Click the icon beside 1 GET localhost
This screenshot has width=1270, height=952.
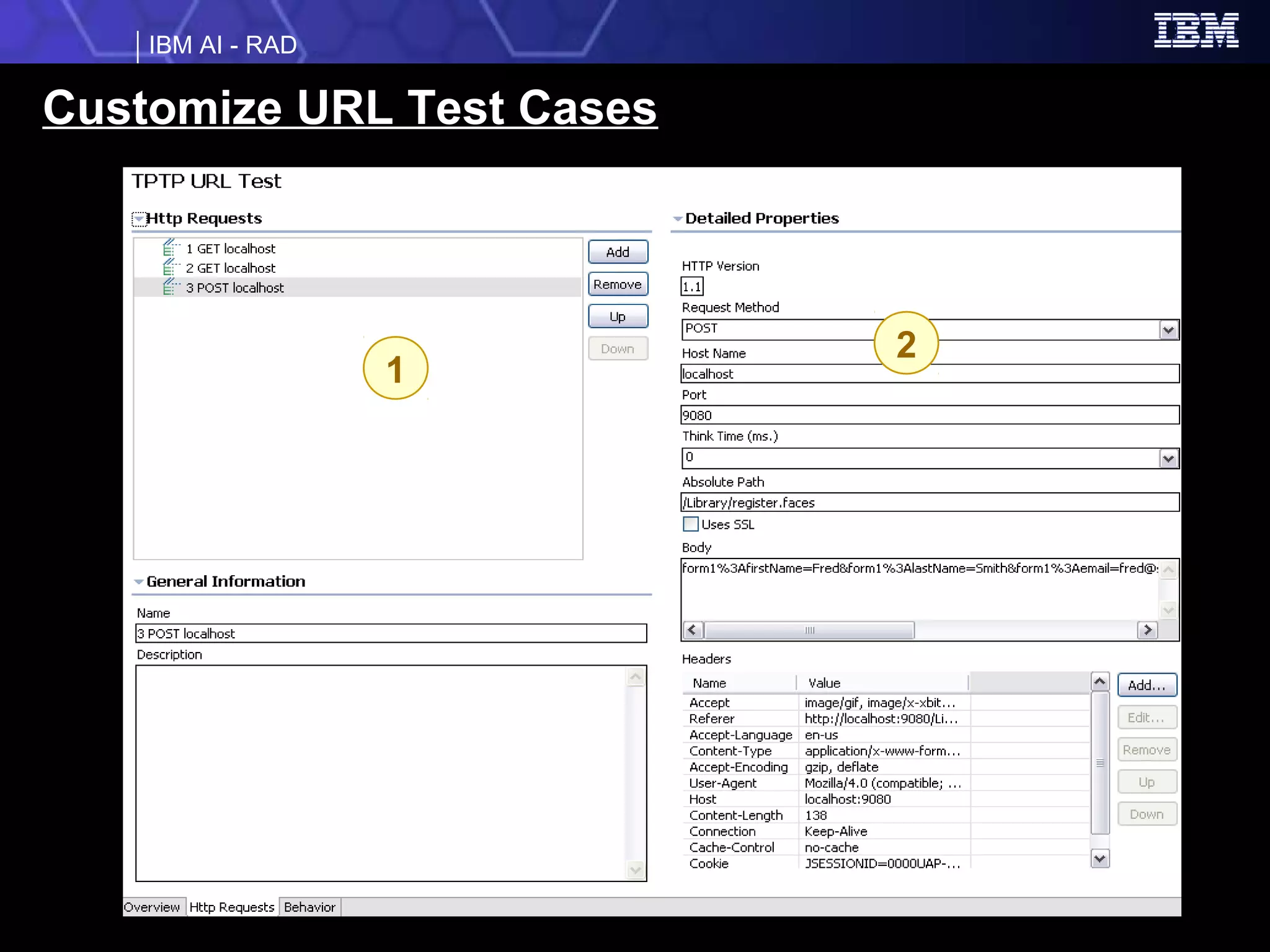tap(171, 248)
